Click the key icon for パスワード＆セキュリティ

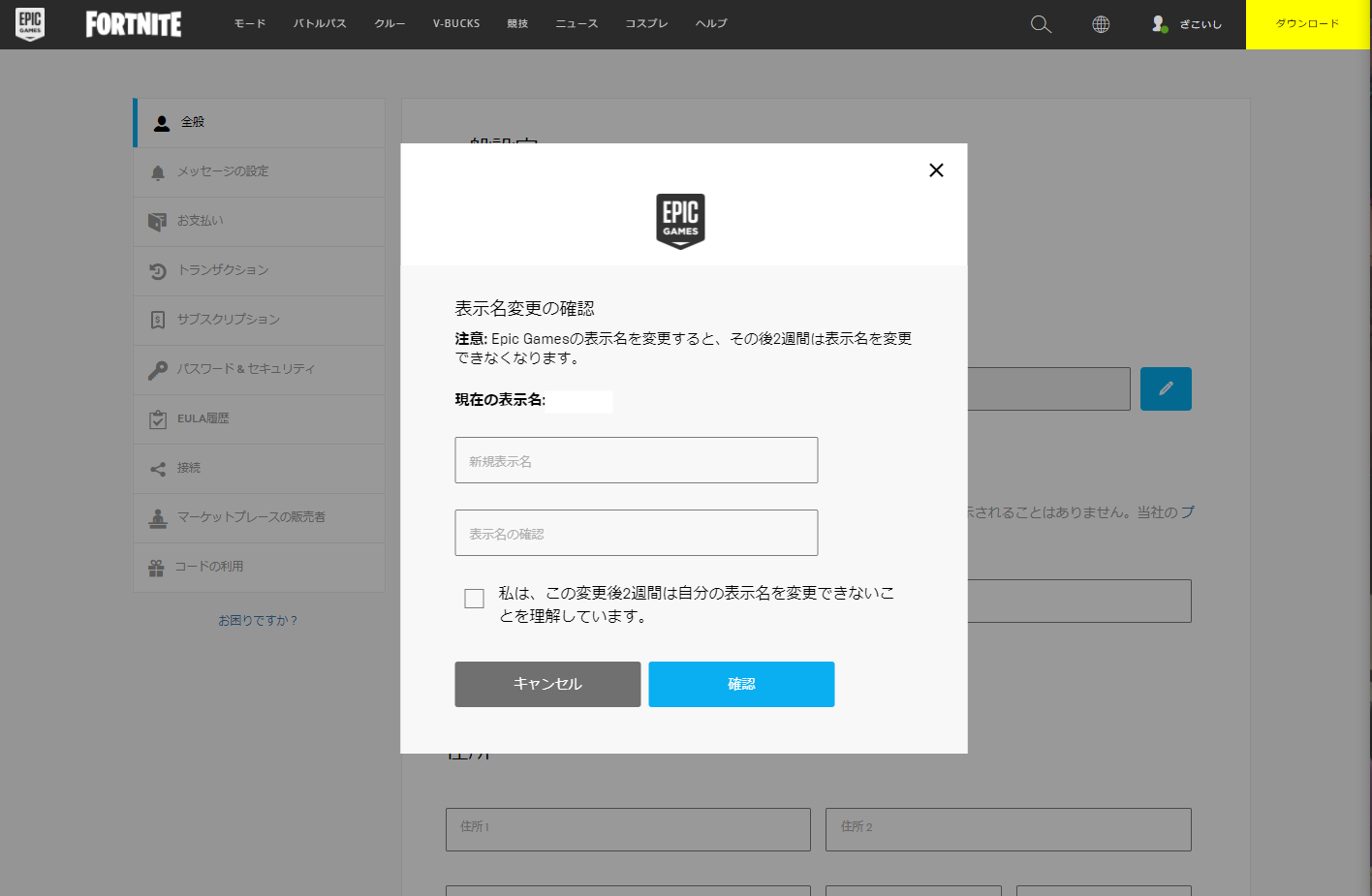click(x=158, y=370)
